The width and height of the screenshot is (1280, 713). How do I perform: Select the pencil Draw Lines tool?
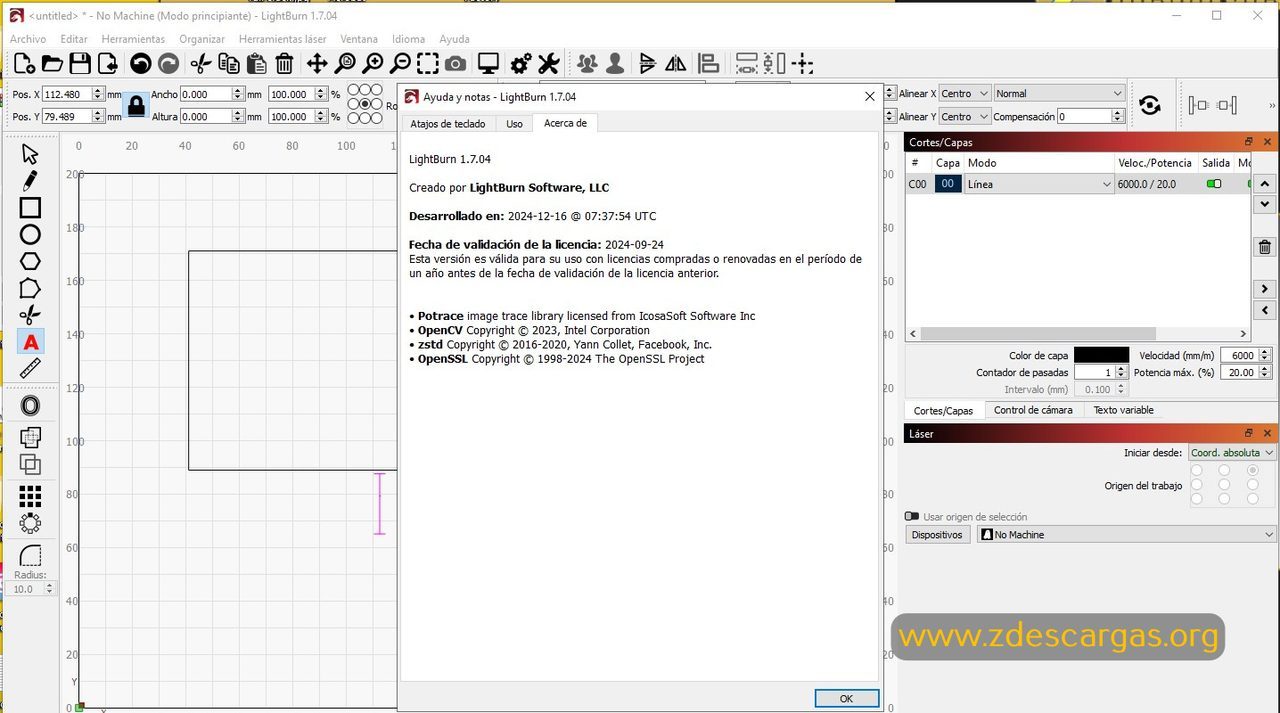click(30, 181)
